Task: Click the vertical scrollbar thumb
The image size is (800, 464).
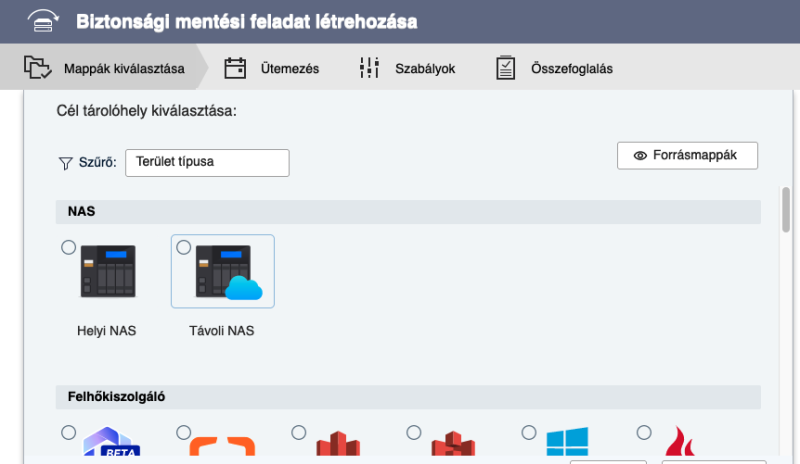Action: pos(786,210)
